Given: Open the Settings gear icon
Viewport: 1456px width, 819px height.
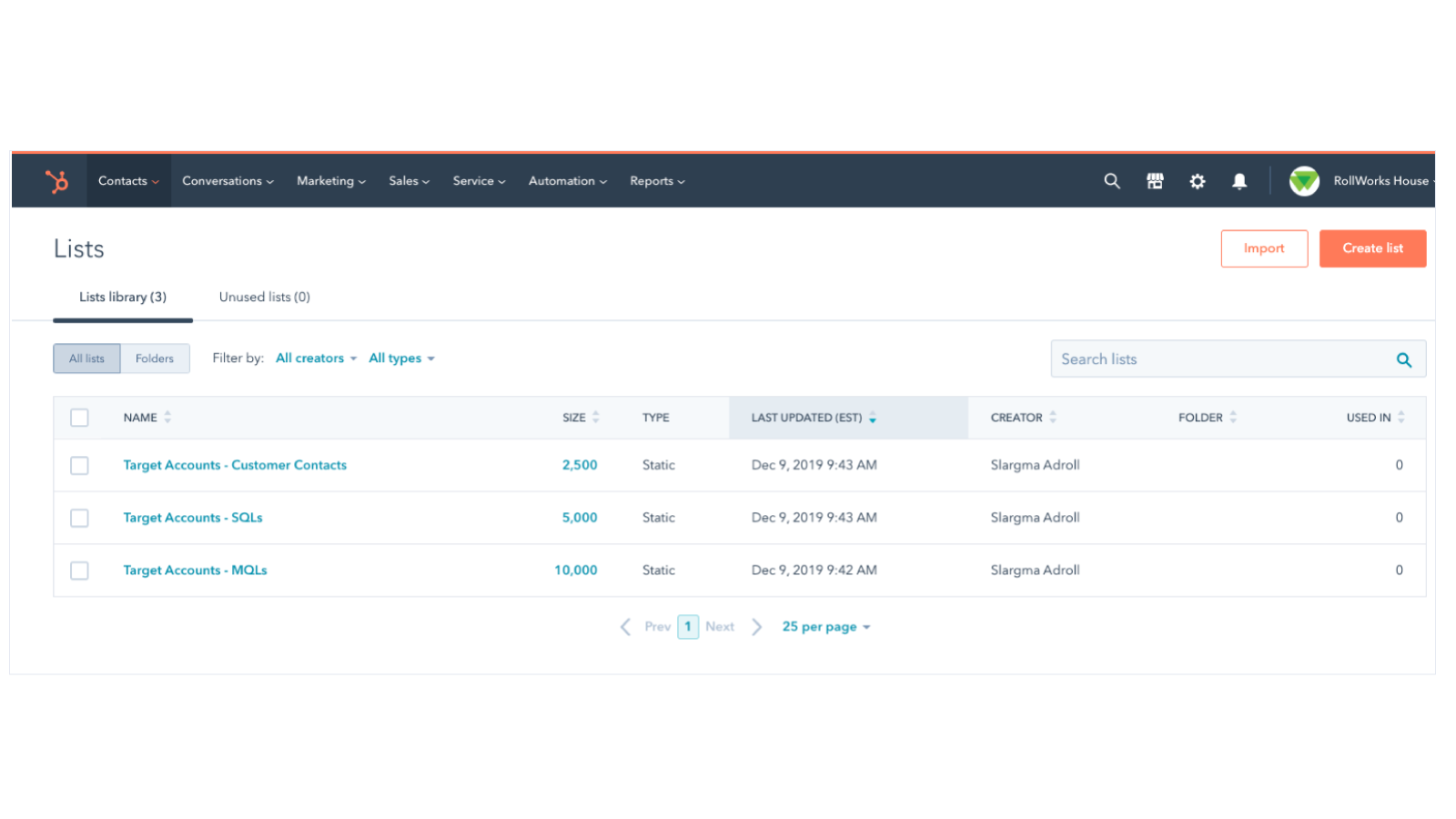Looking at the screenshot, I should [1197, 180].
